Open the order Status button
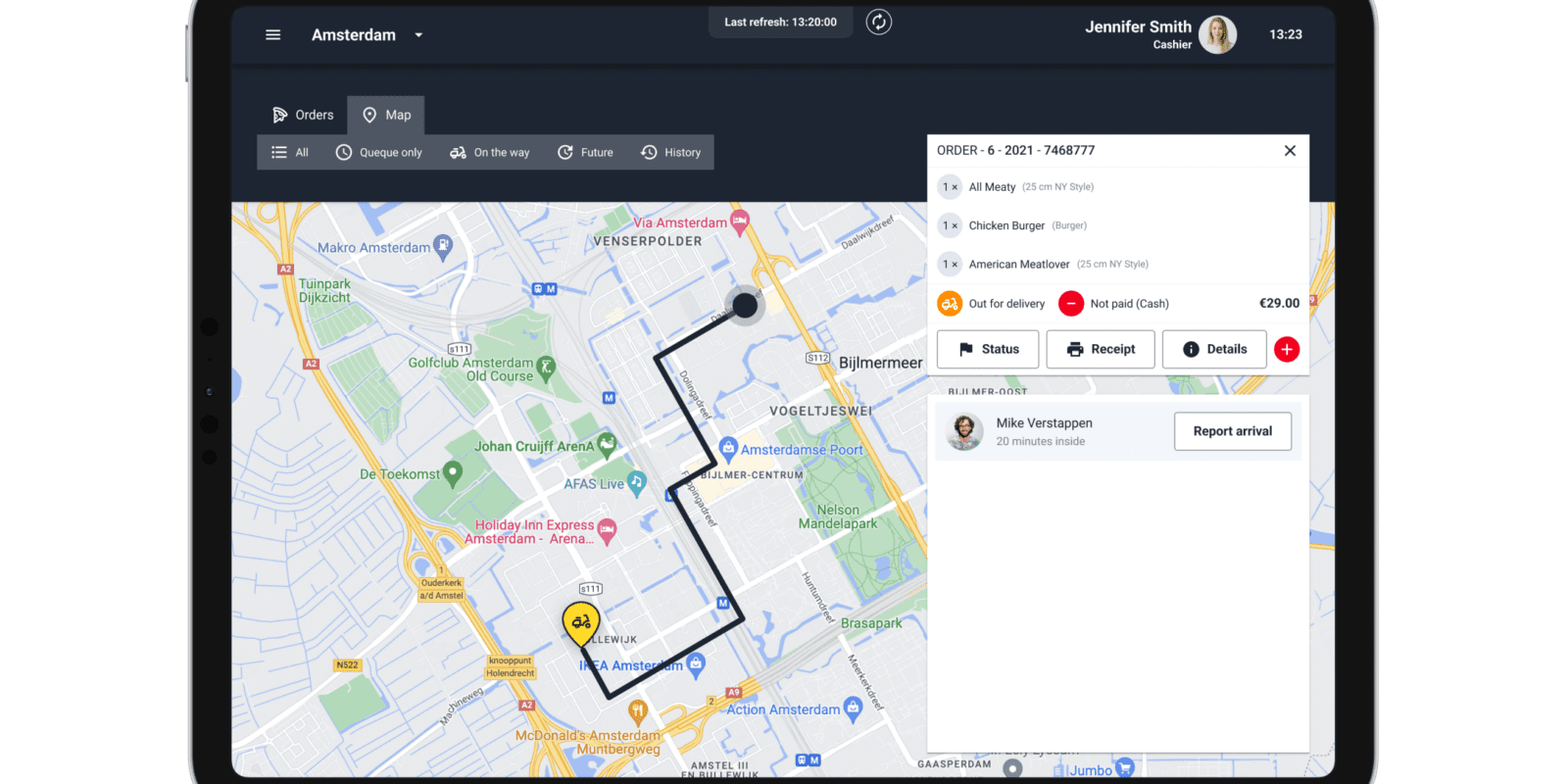The height and width of the screenshot is (784, 1568). tap(988, 350)
